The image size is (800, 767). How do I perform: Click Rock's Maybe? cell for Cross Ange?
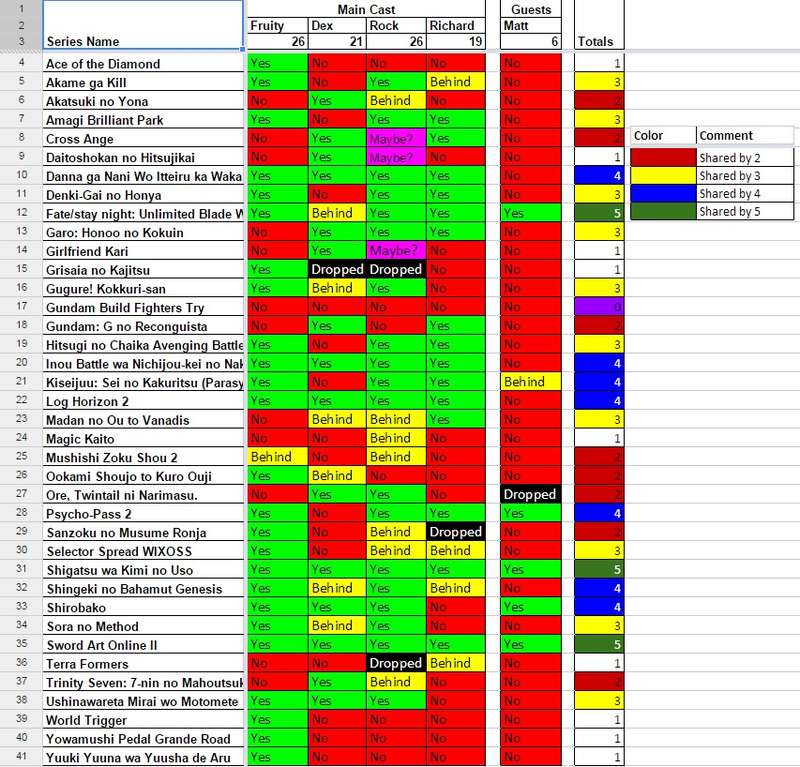click(396, 138)
